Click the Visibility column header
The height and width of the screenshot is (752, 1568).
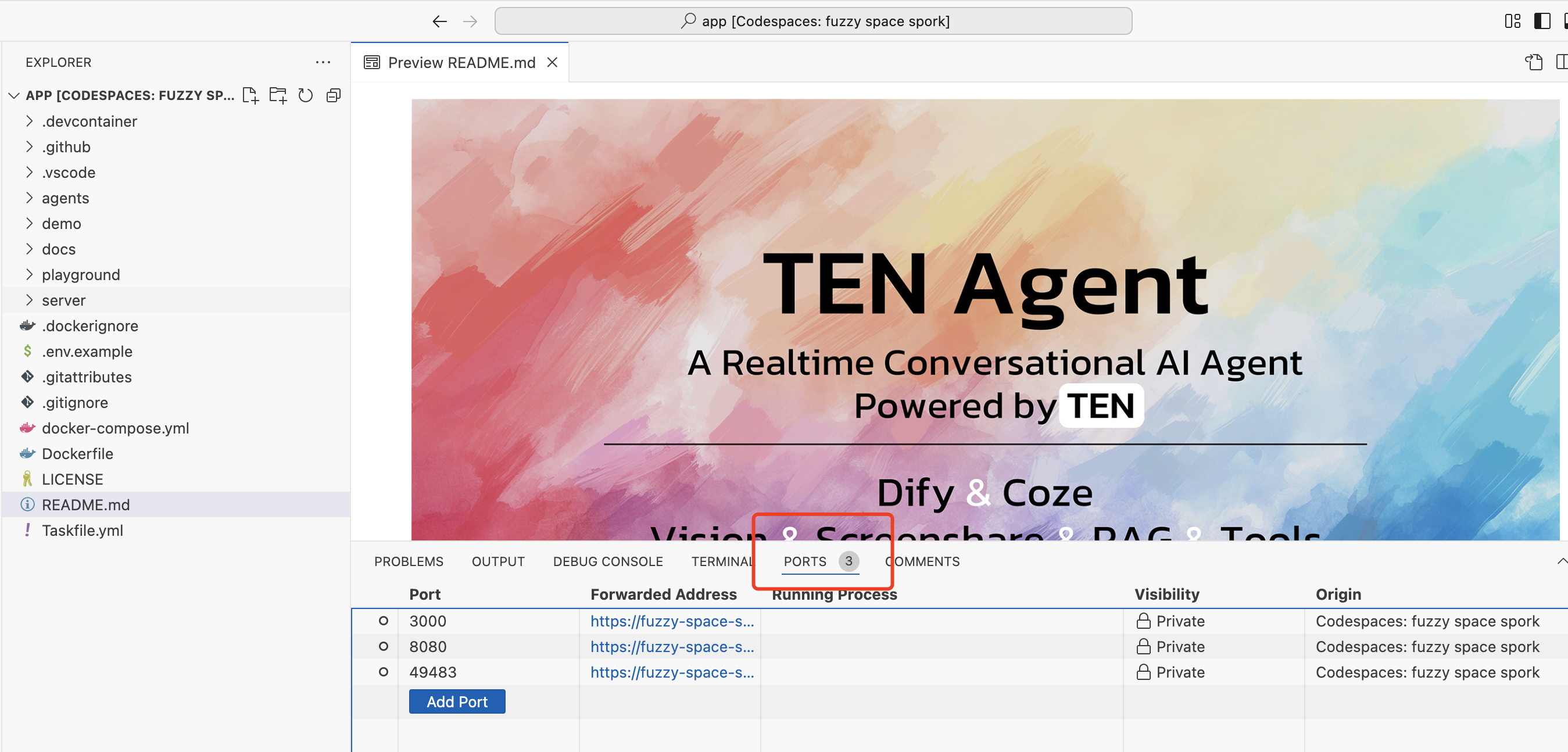pyautogui.click(x=1166, y=595)
